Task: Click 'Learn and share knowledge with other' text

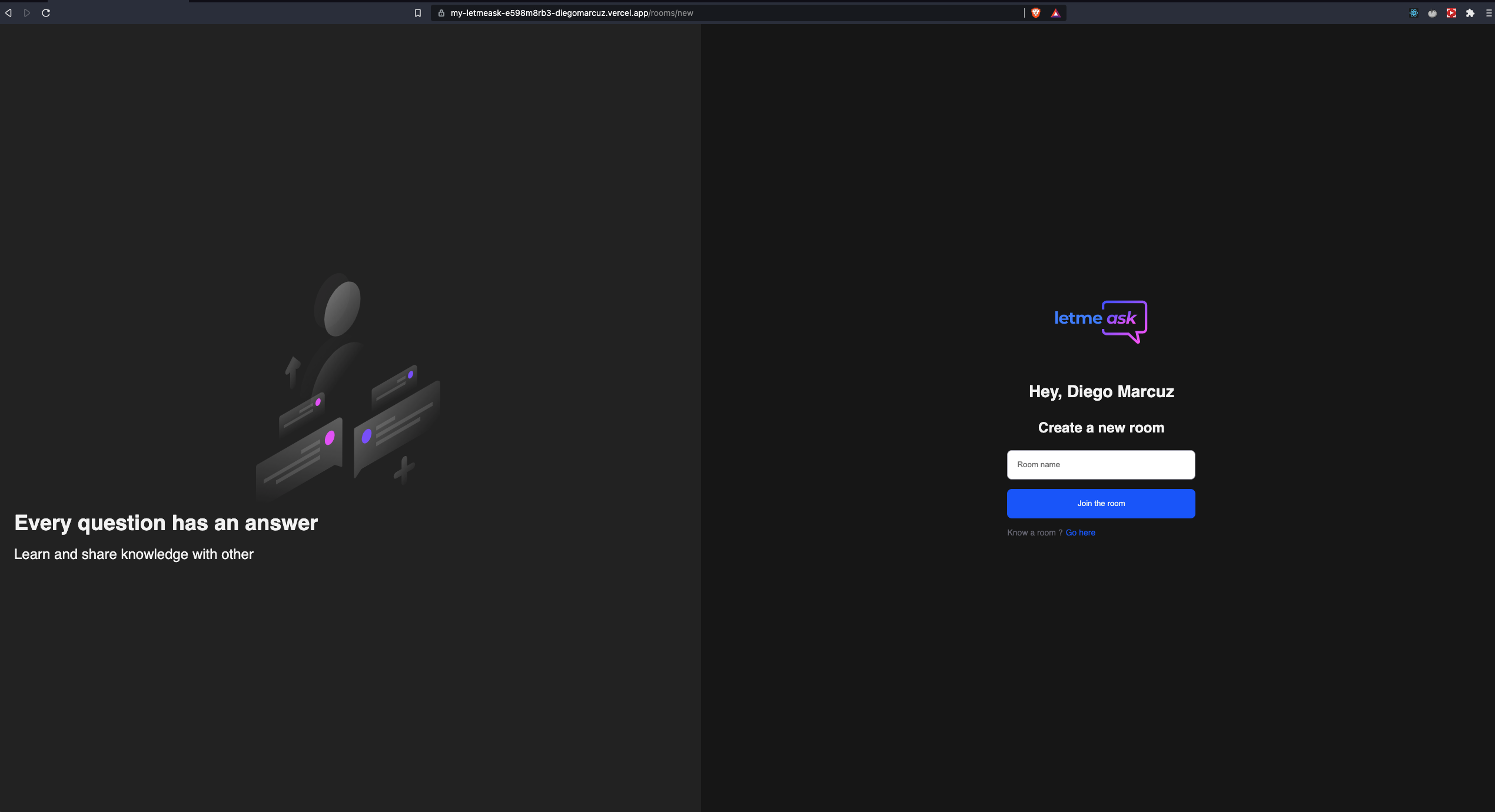Action: [x=134, y=554]
